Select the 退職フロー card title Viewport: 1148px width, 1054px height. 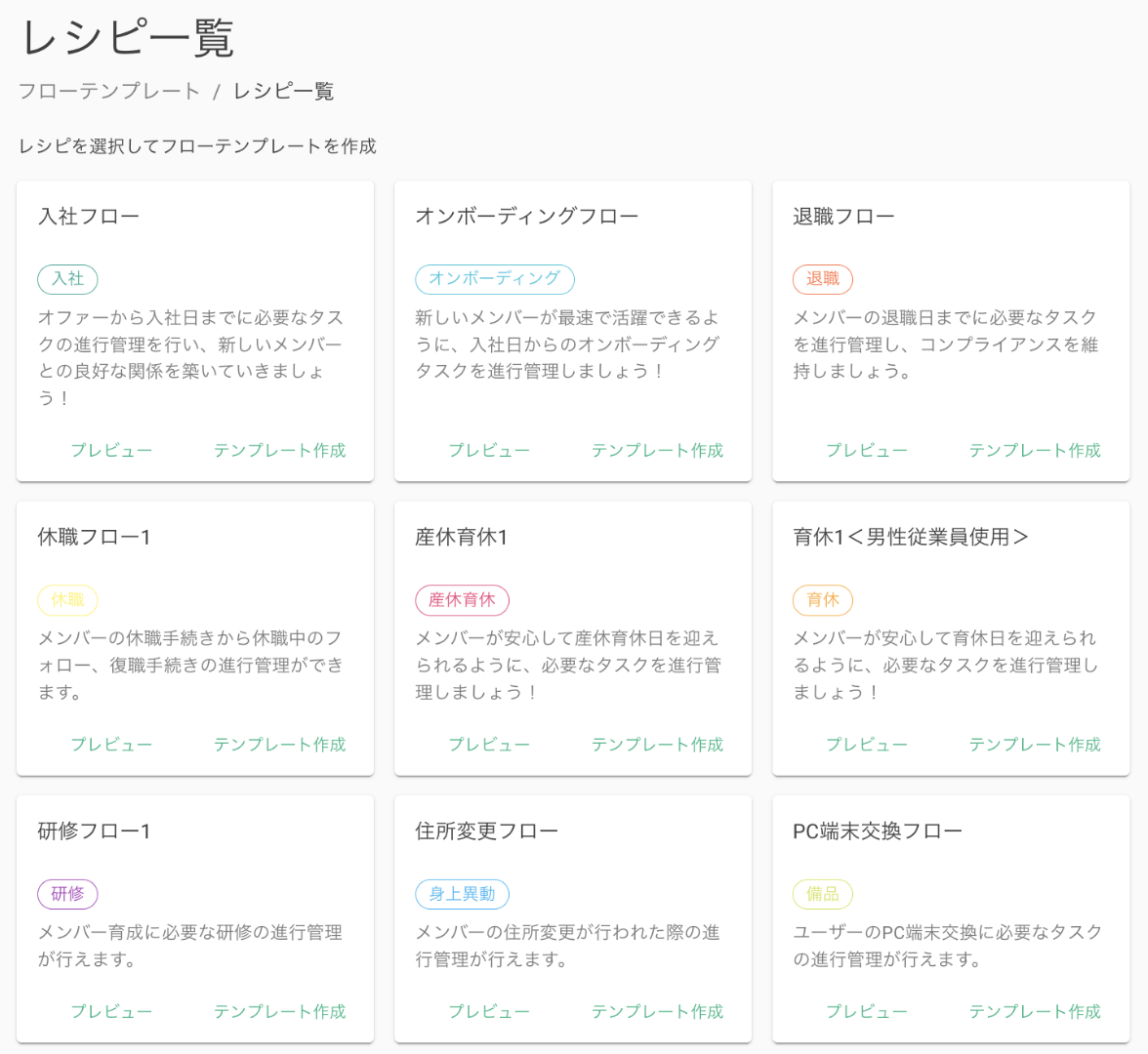(x=844, y=217)
